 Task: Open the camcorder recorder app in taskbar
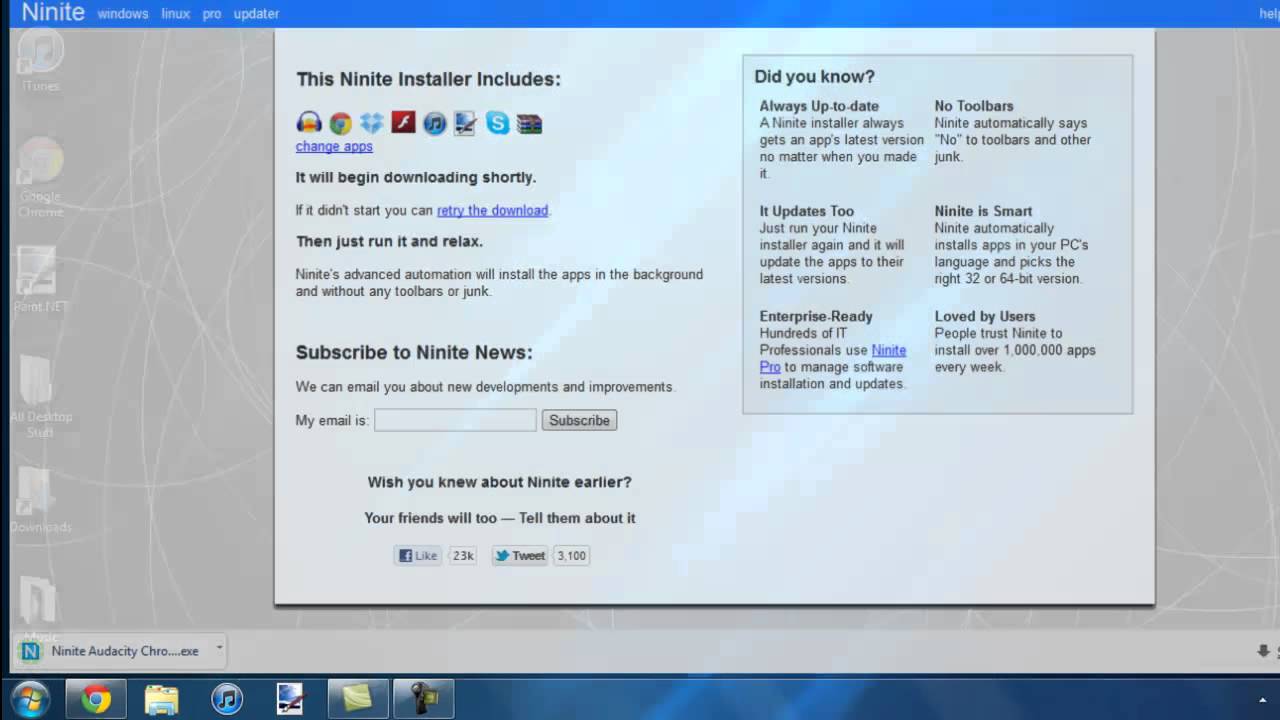click(423, 699)
